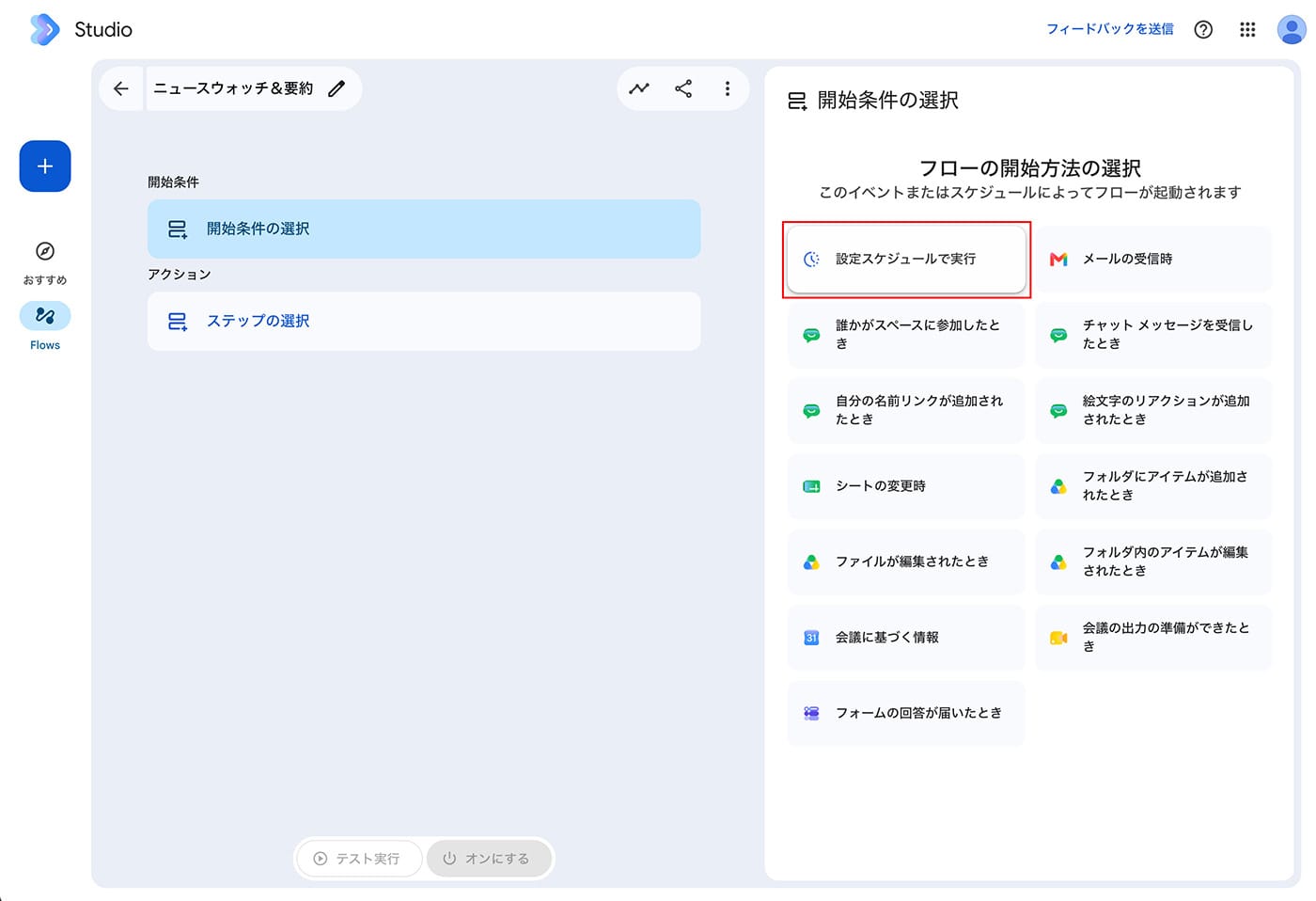The image size is (1316, 901).
Task: Open the three-dot more options menu
Action: pyautogui.click(x=727, y=88)
